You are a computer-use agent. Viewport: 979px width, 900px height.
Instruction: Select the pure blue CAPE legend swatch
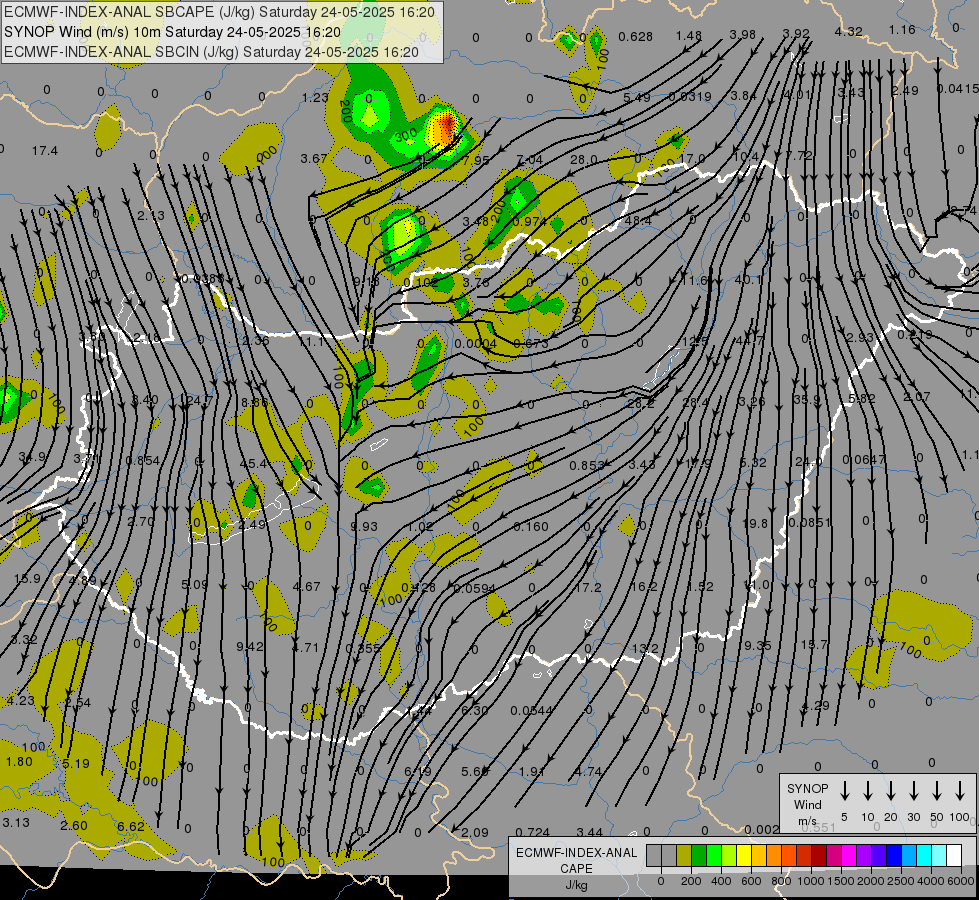[x=894, y=855]
